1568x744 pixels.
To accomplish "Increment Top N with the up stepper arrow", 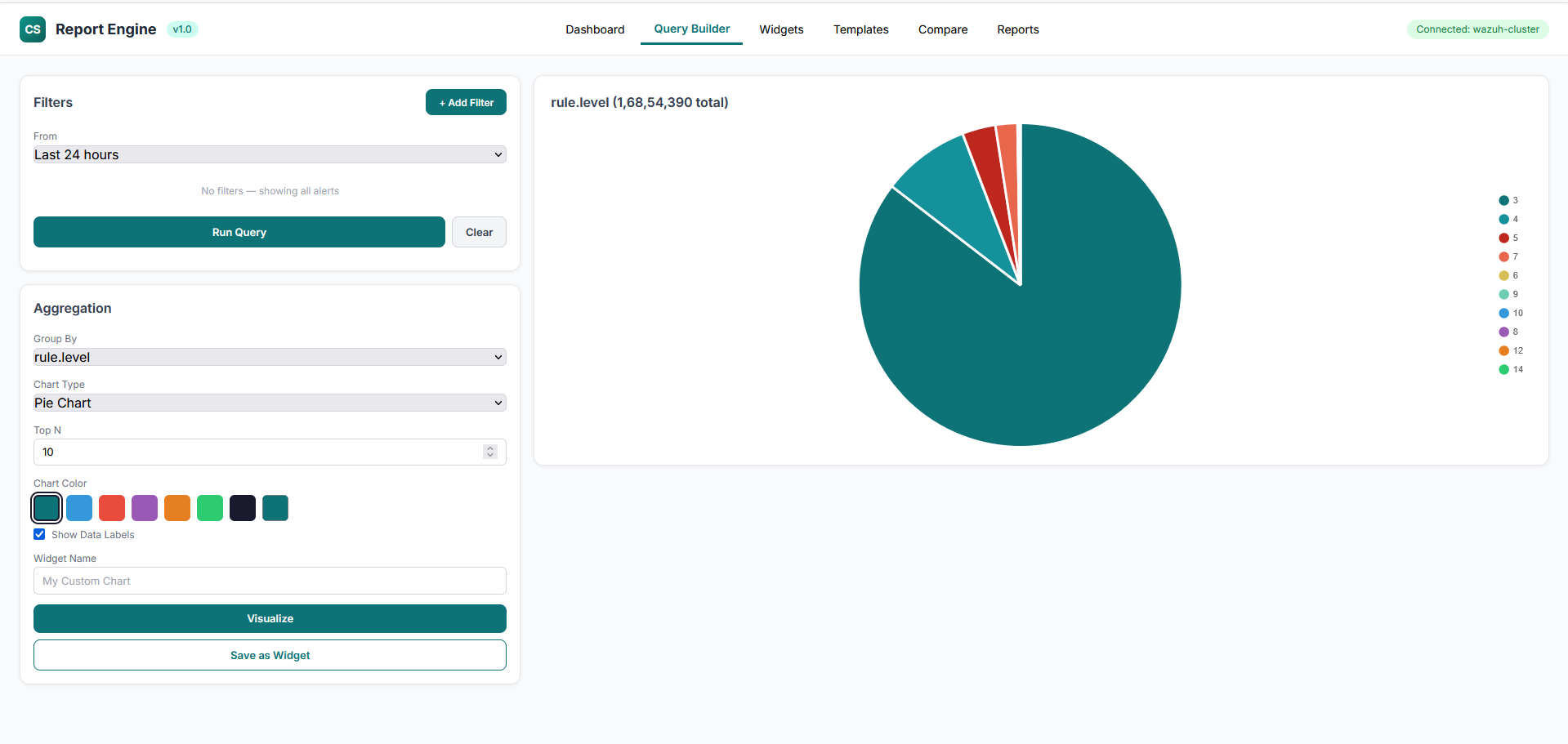I will 490,448.
